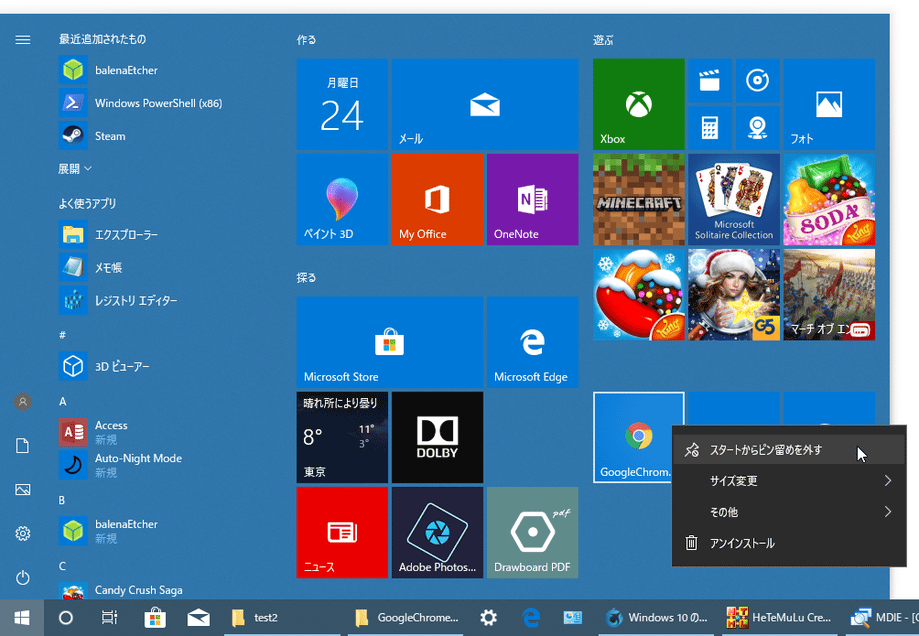Click the Windows Start button
The image size is (919, 636).
point(22,617)
